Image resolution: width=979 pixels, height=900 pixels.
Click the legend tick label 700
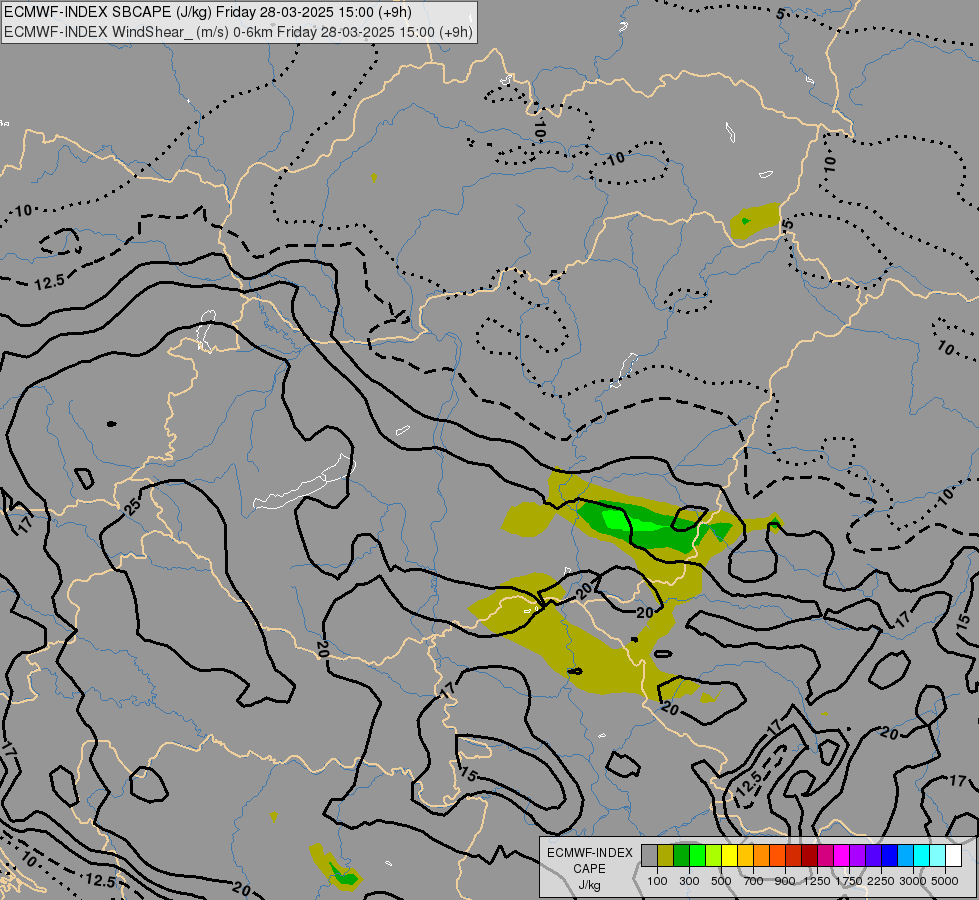click(x=754, y=881)
